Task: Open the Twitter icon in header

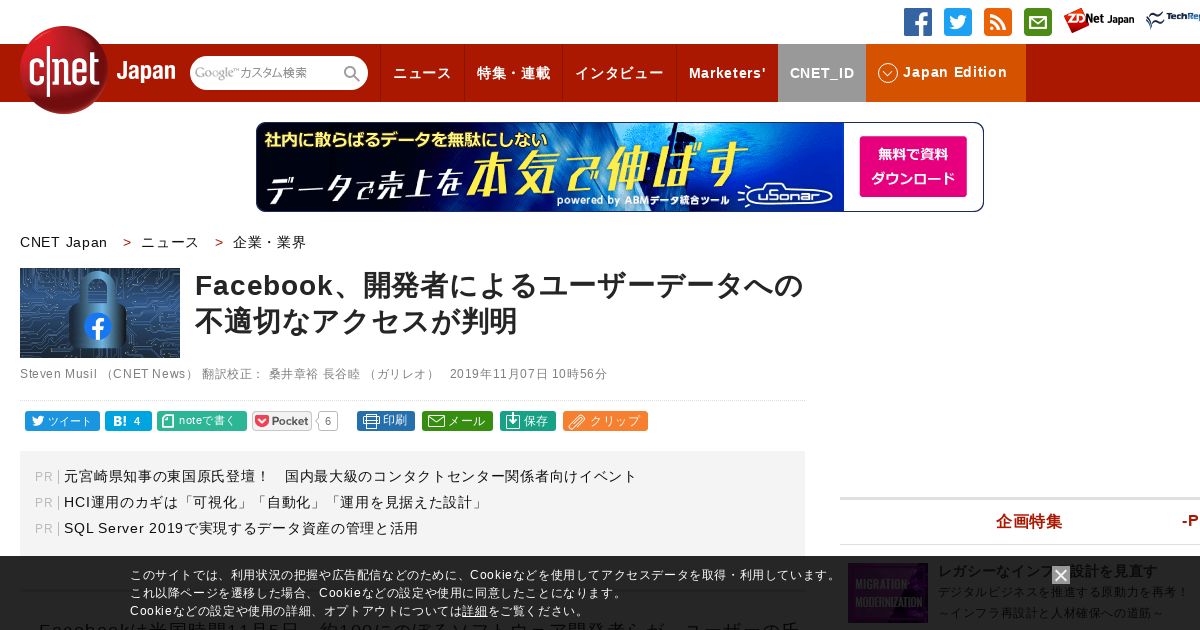Action: [x=958, y=22]
